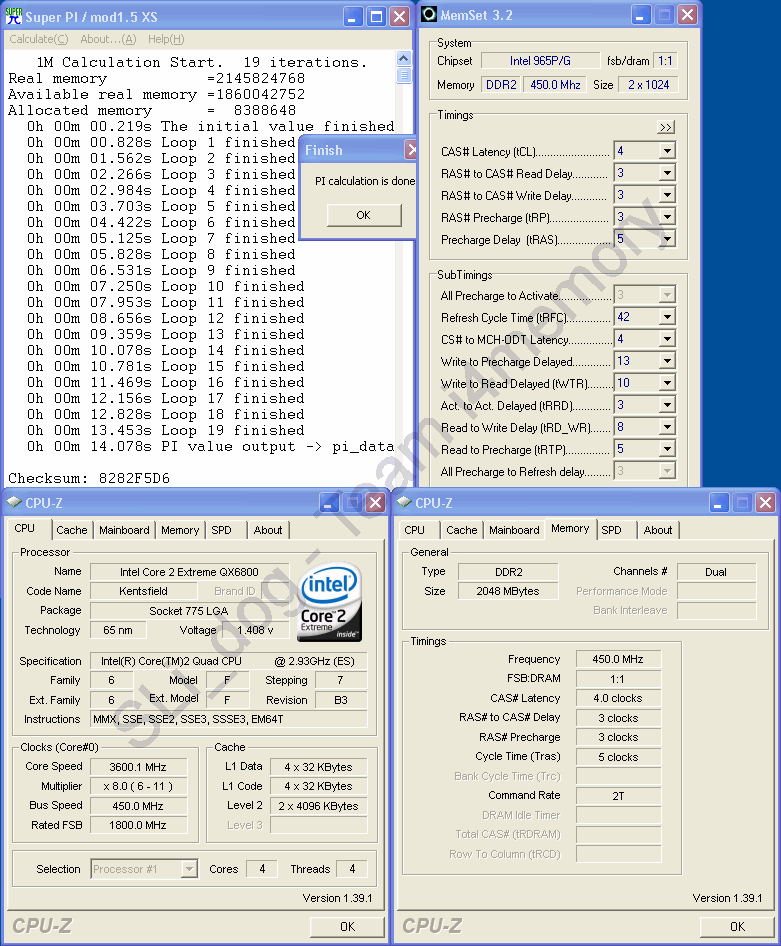Open RAS# to CAS# Read Delay dropdown
The height and width of the screenshot is (946, 781).
pyautogui.click(x=667, y=173)
